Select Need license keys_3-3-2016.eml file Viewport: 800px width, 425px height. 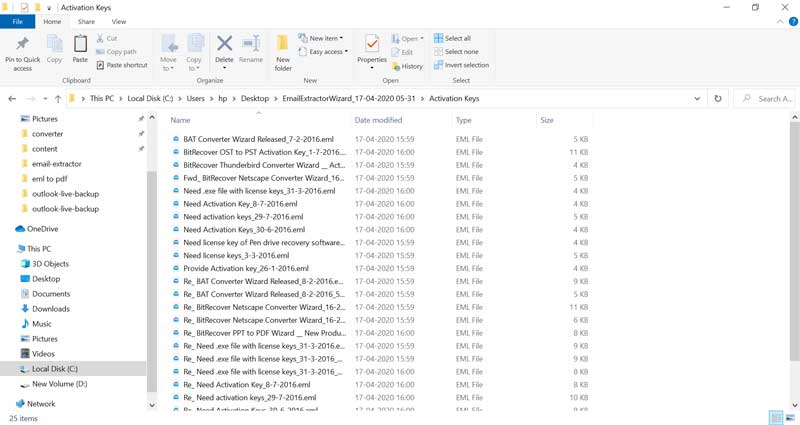236,255
